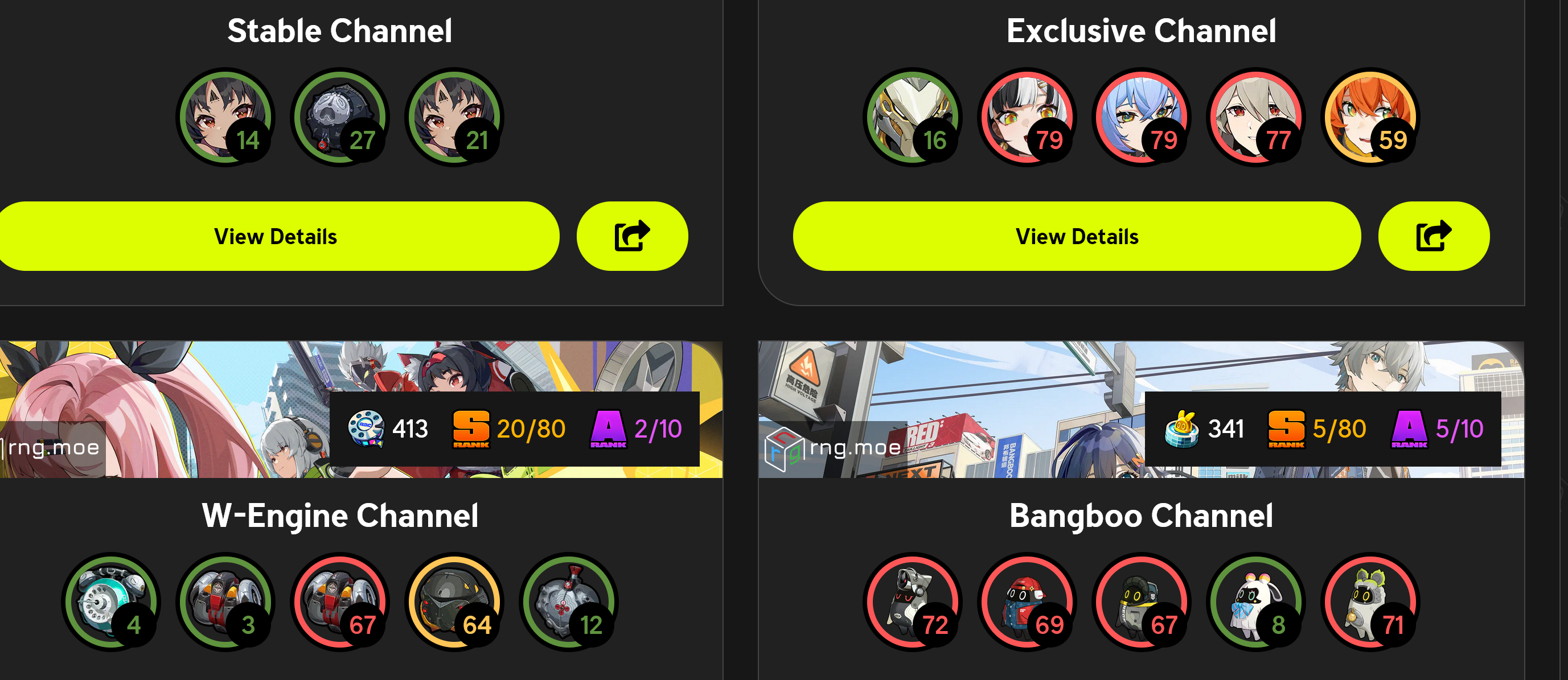Open Stable Channel View Details
The image size is (1568, 680).
(x=276, y=237)
